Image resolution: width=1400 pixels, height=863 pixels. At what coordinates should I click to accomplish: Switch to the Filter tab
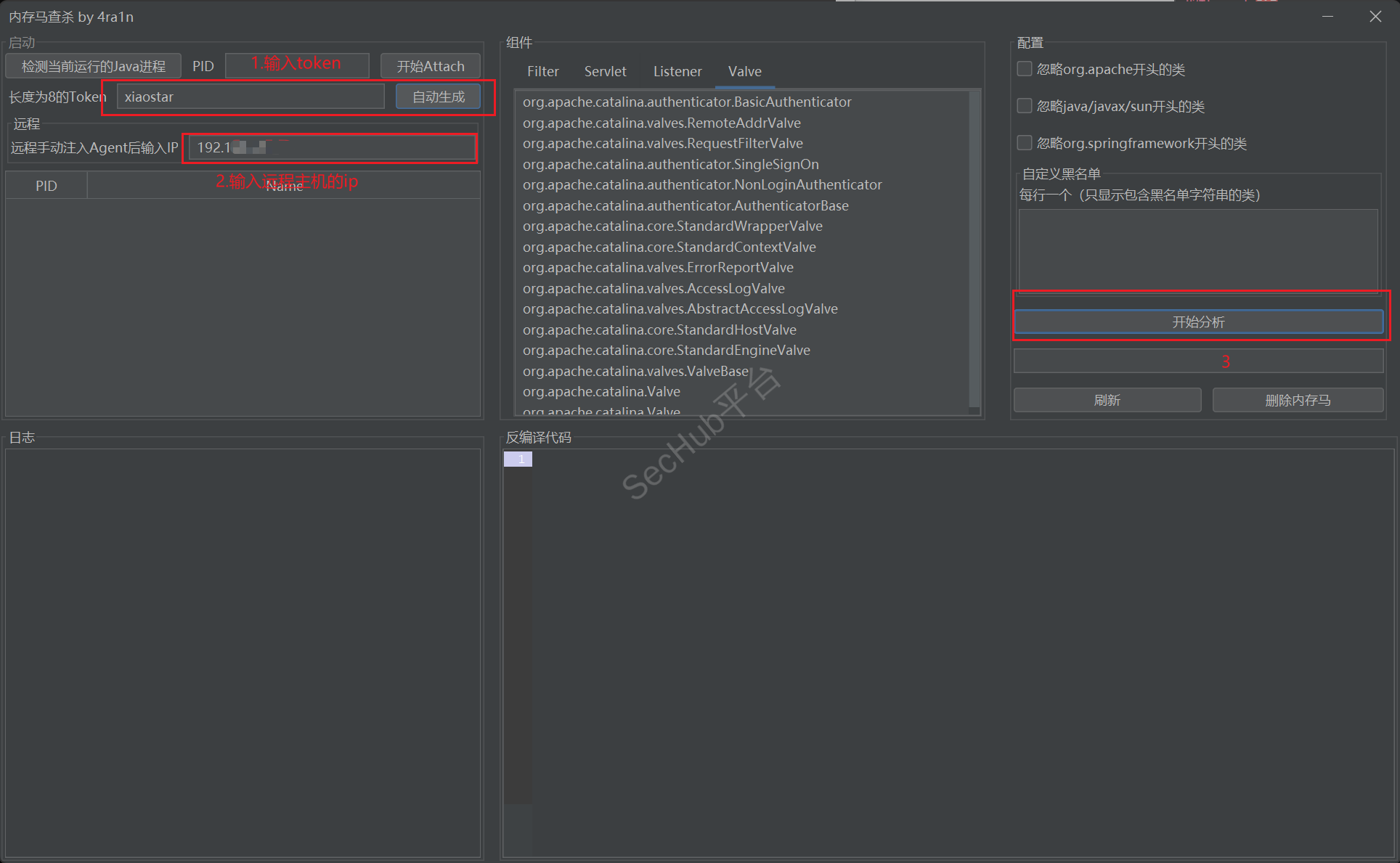[542, 71]
